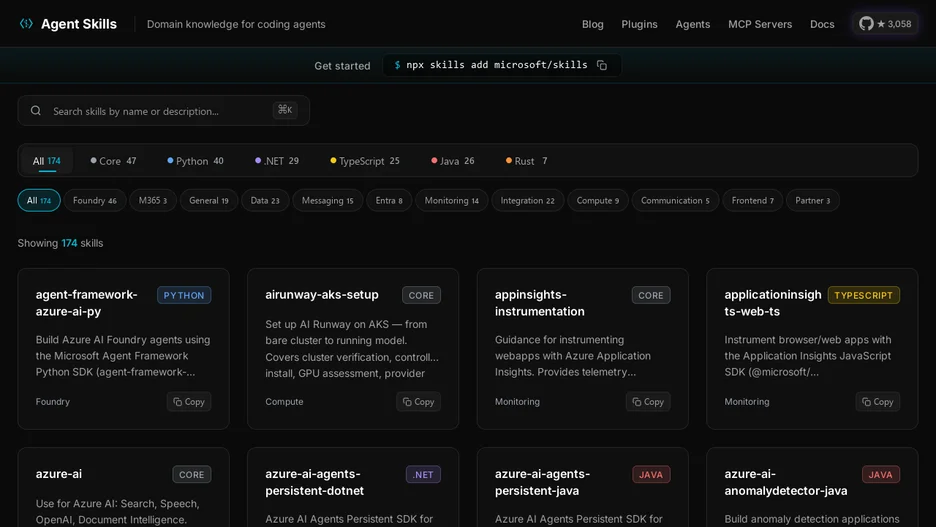This screenshot has width=936, height=527.
Task: Click the Foundry label on agent-framework card
Action: click(x=53, y=402)
